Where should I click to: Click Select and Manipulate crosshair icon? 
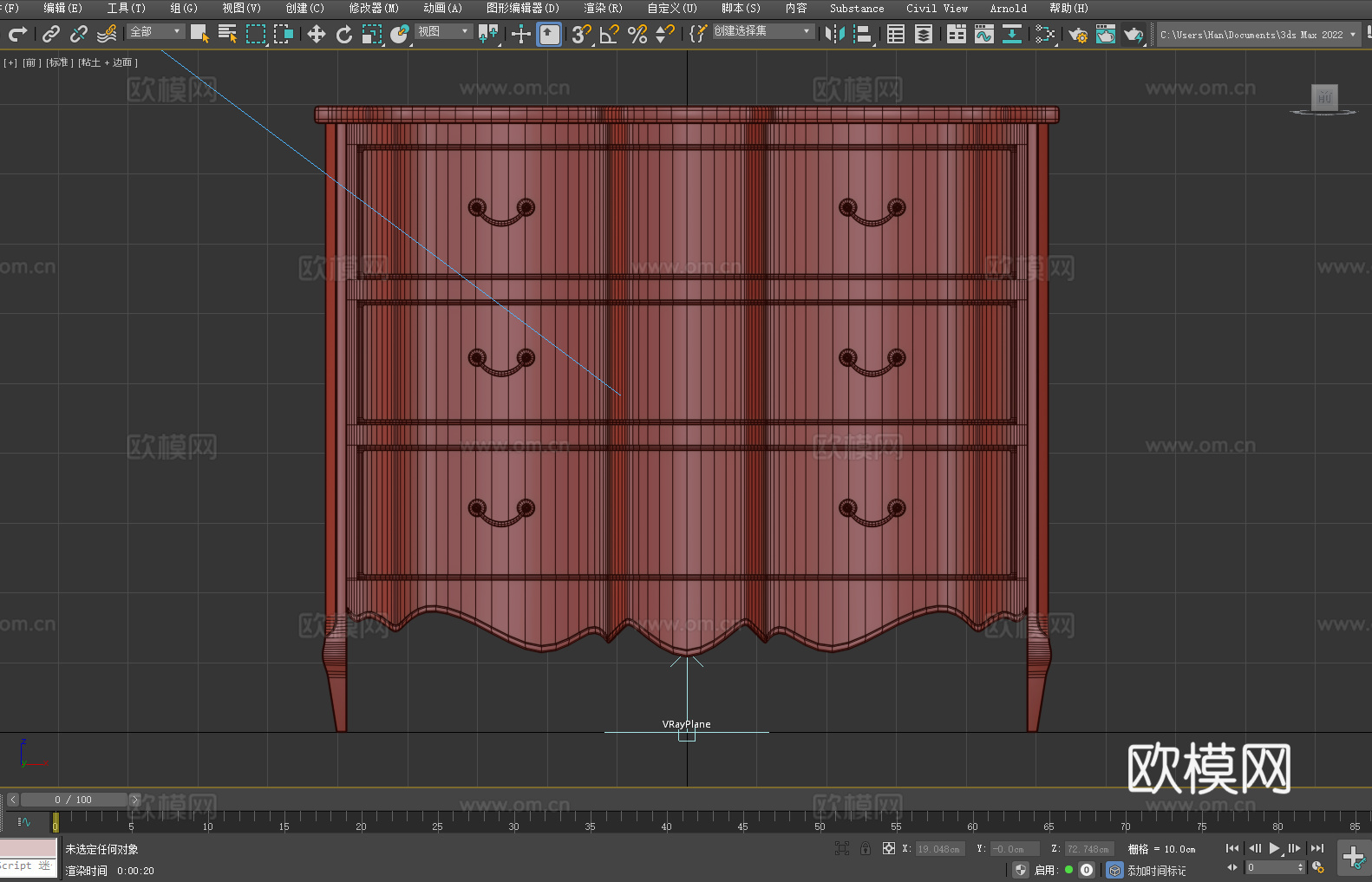tap(521, 34)
